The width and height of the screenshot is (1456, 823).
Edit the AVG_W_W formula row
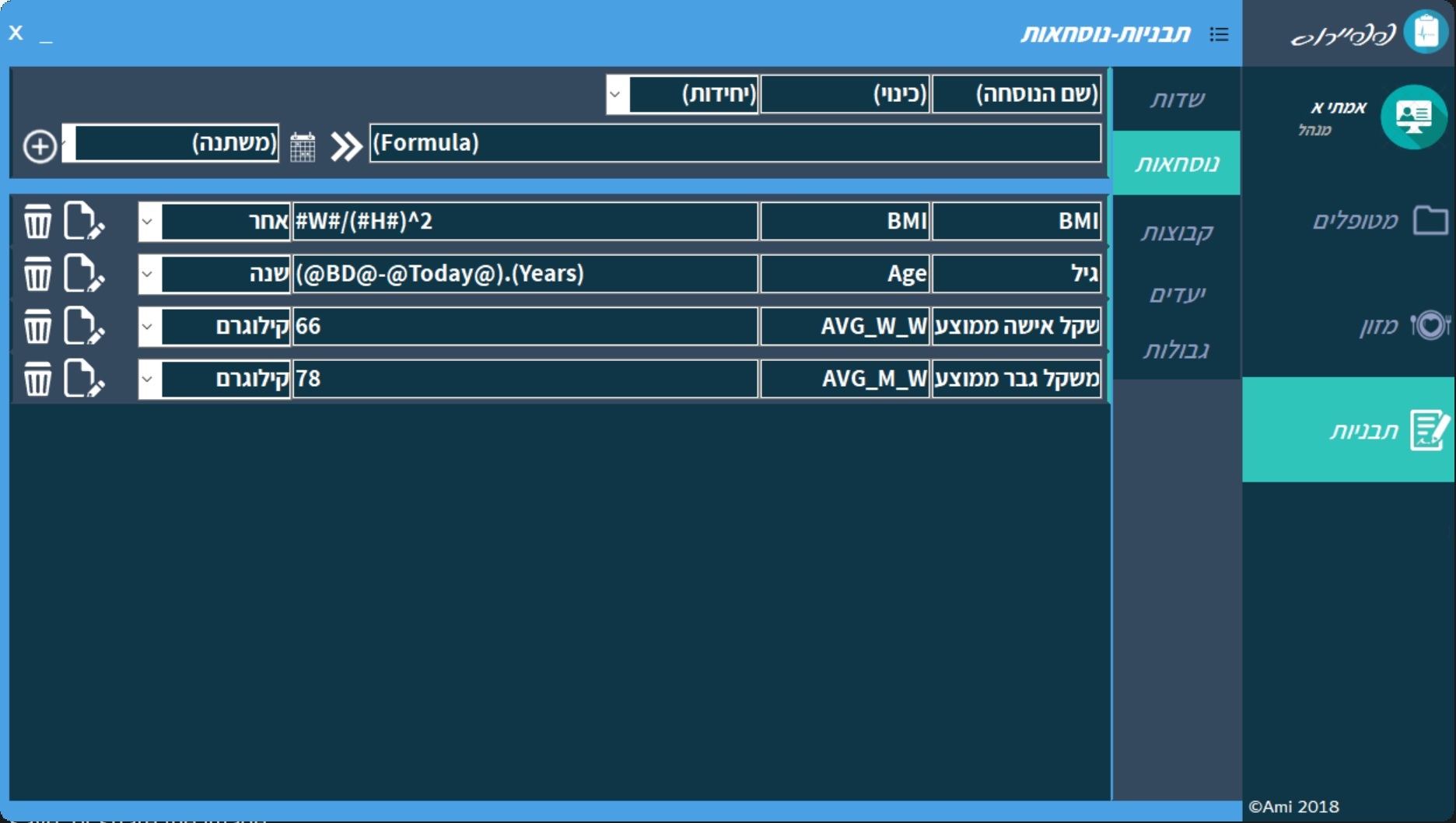pyautogui.click(x=83, y=326)
